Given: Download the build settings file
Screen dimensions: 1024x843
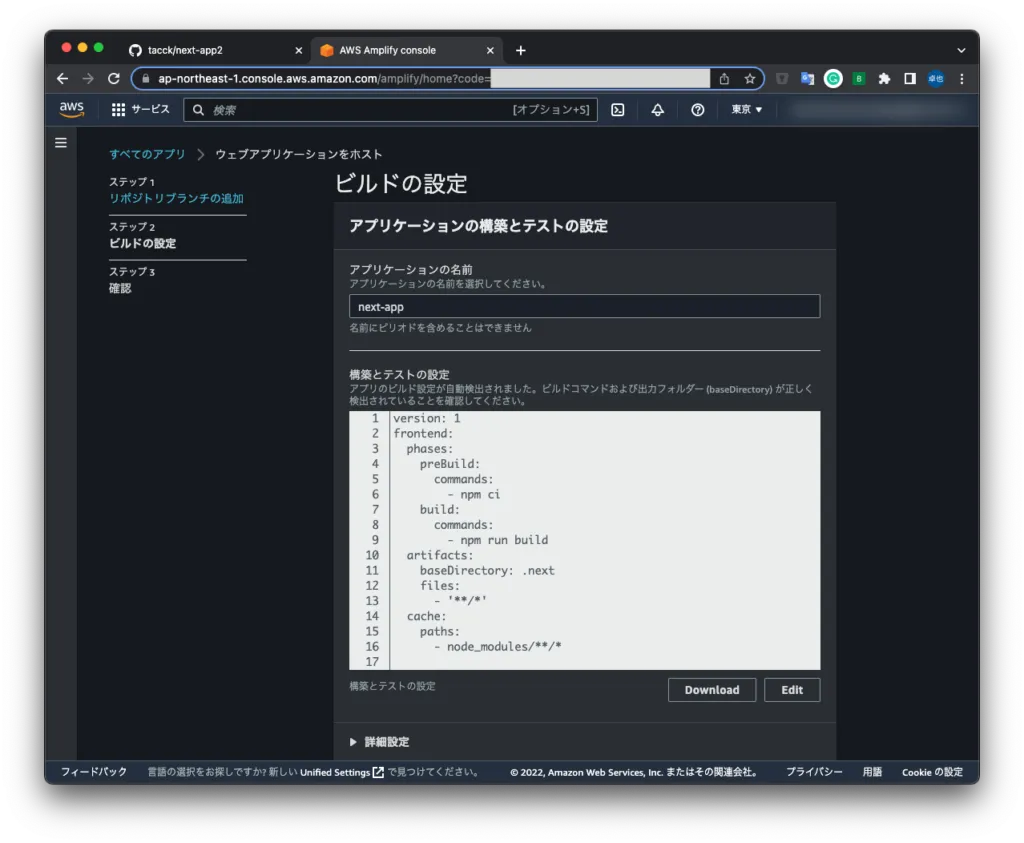Looking at the screenshot, I should [x=711, y=690].
